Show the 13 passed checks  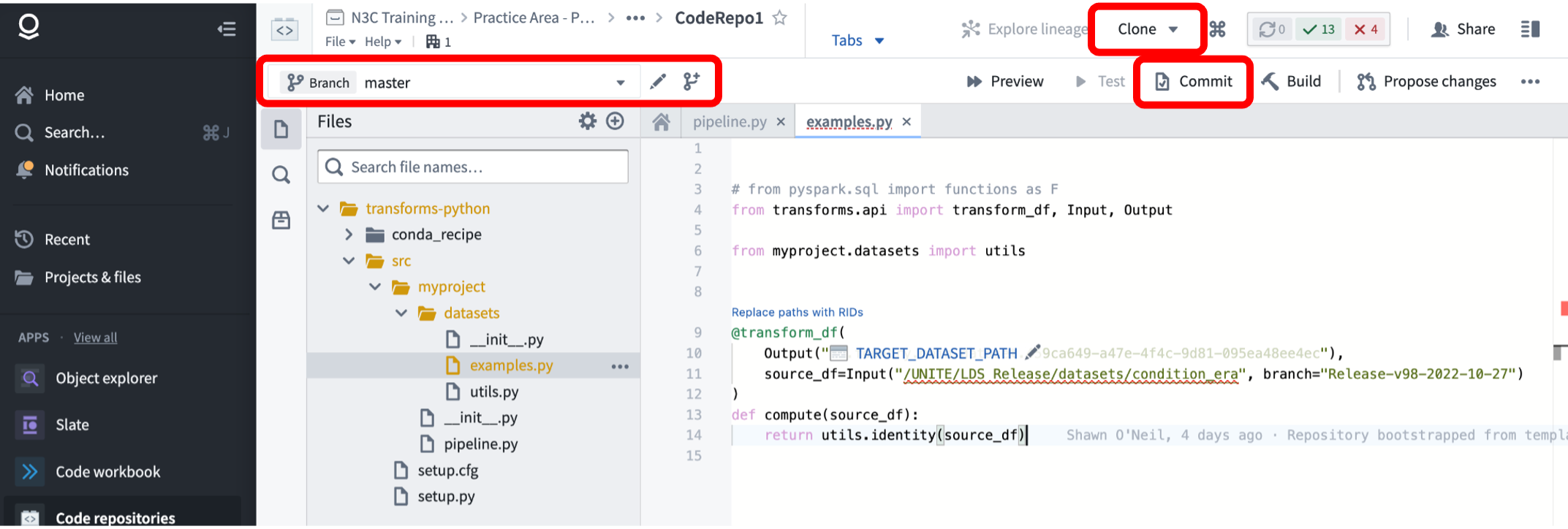point(1319,29)
